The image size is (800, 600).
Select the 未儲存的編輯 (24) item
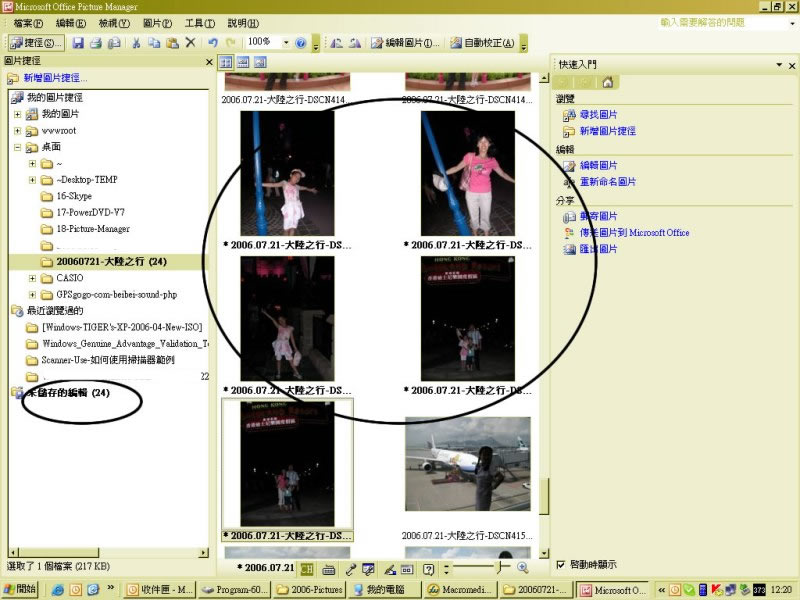tap(67, 393)
